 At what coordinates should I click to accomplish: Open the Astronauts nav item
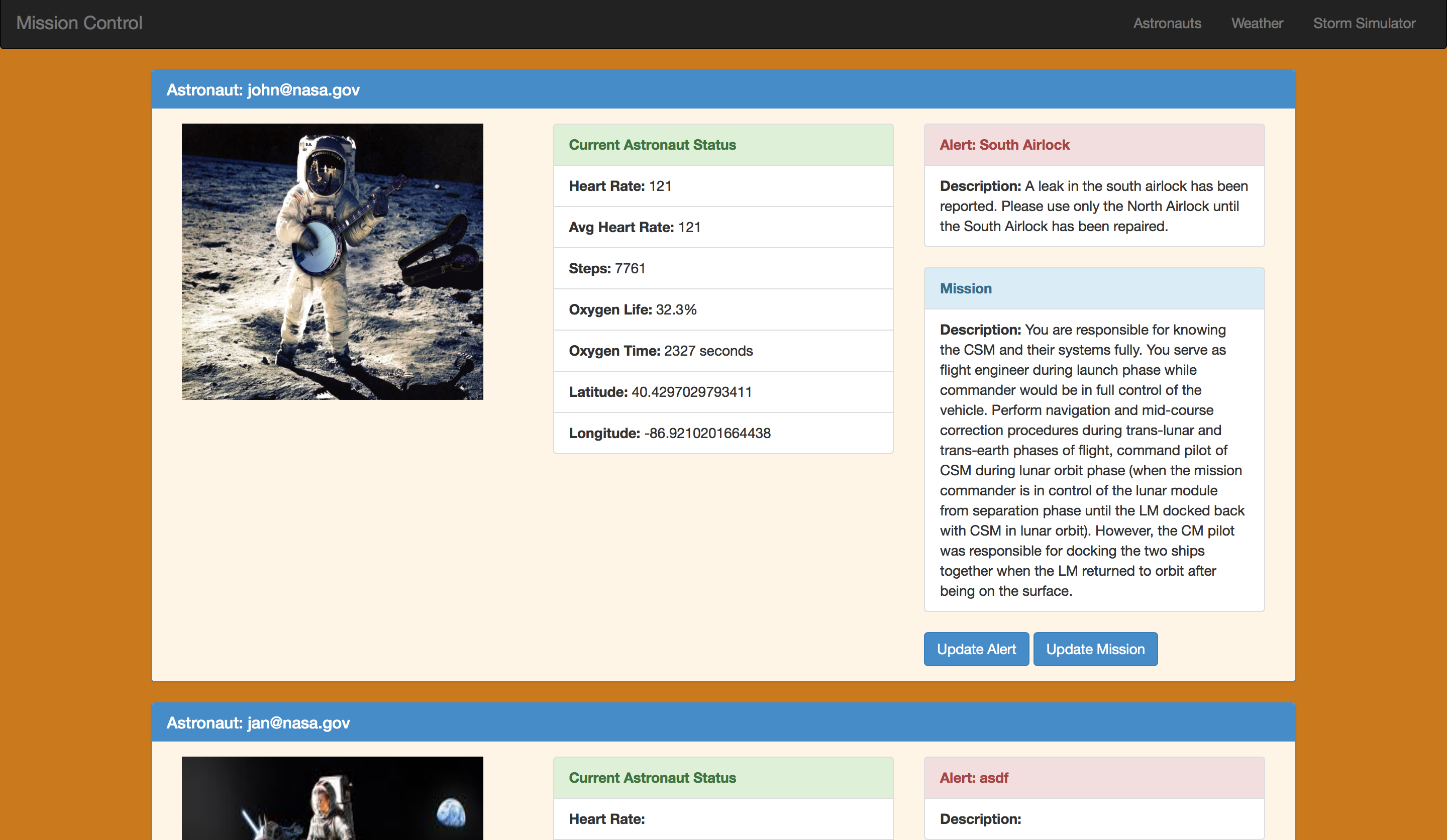1167,23
